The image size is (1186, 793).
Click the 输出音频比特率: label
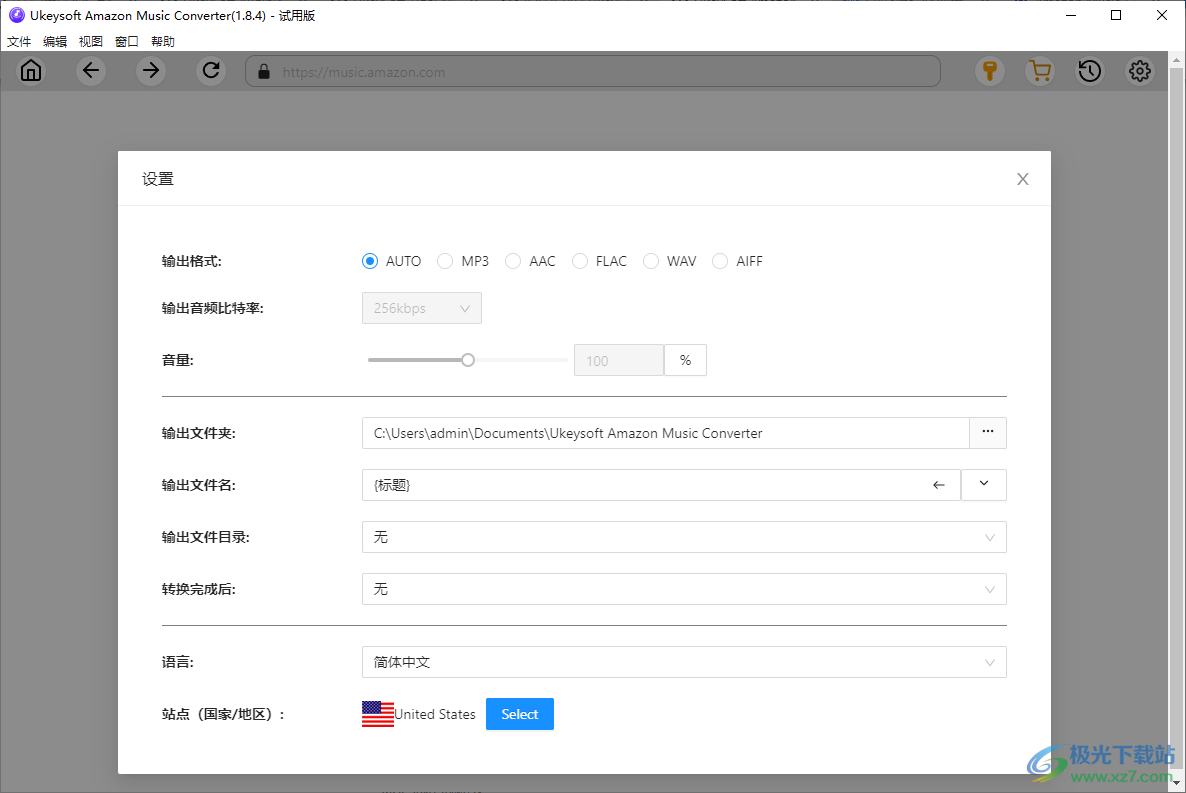213,308
